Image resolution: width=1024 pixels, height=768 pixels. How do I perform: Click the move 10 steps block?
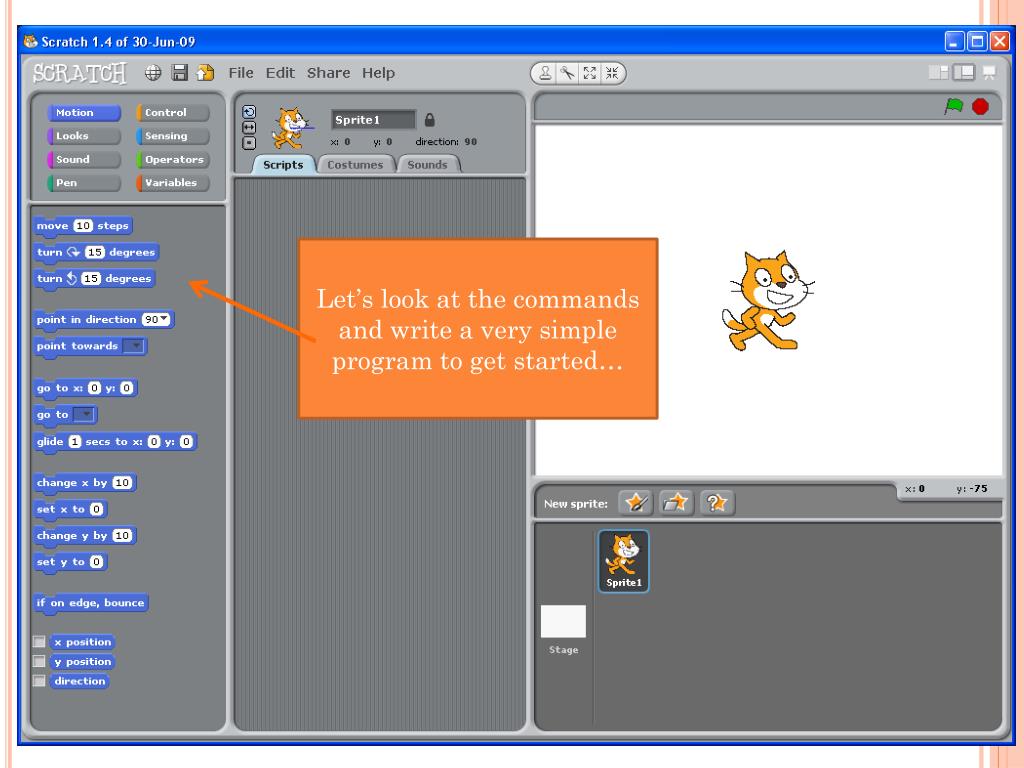(x=83, y=226)
